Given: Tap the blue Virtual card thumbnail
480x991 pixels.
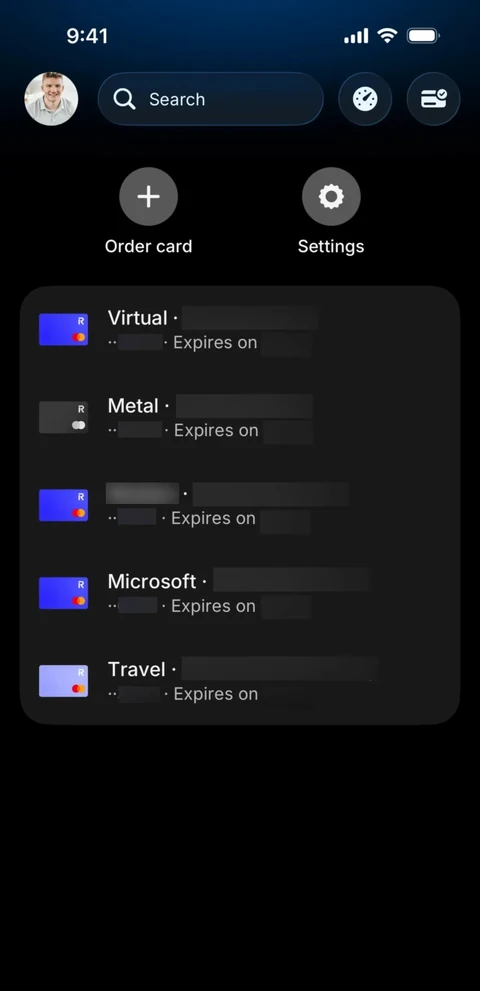Looking at the screenshot, I should click(x=63, y=329).
